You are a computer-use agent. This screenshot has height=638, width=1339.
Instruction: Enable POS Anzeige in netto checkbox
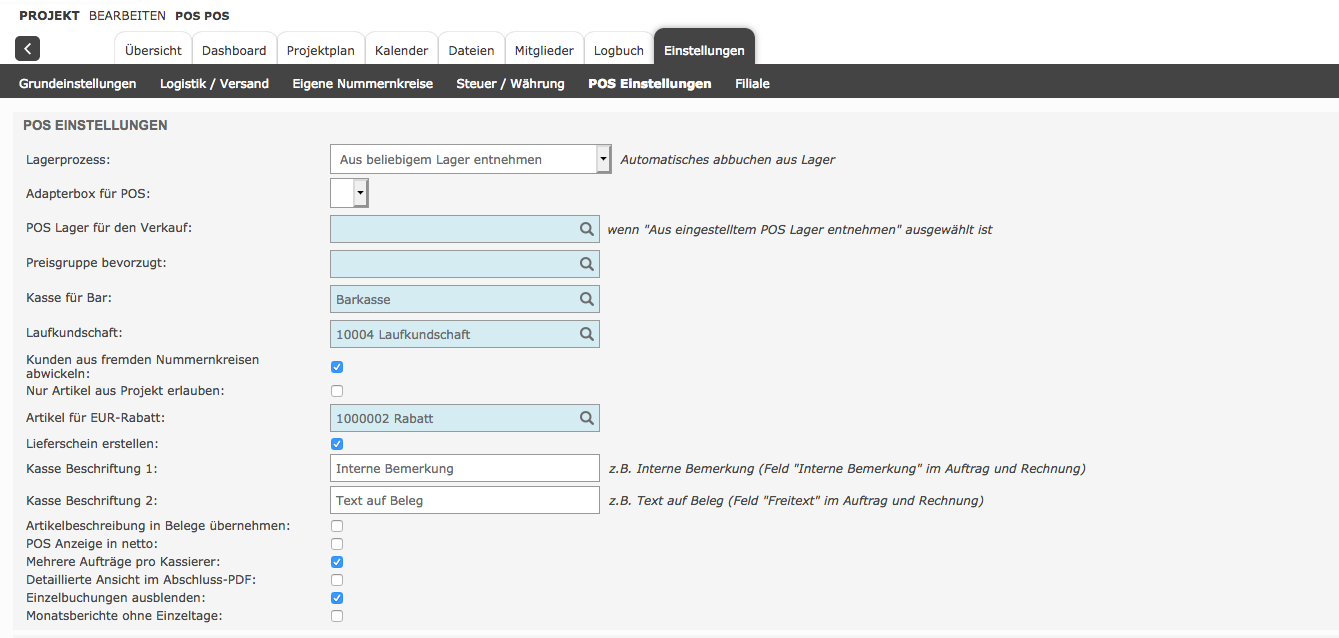[337, 544]
